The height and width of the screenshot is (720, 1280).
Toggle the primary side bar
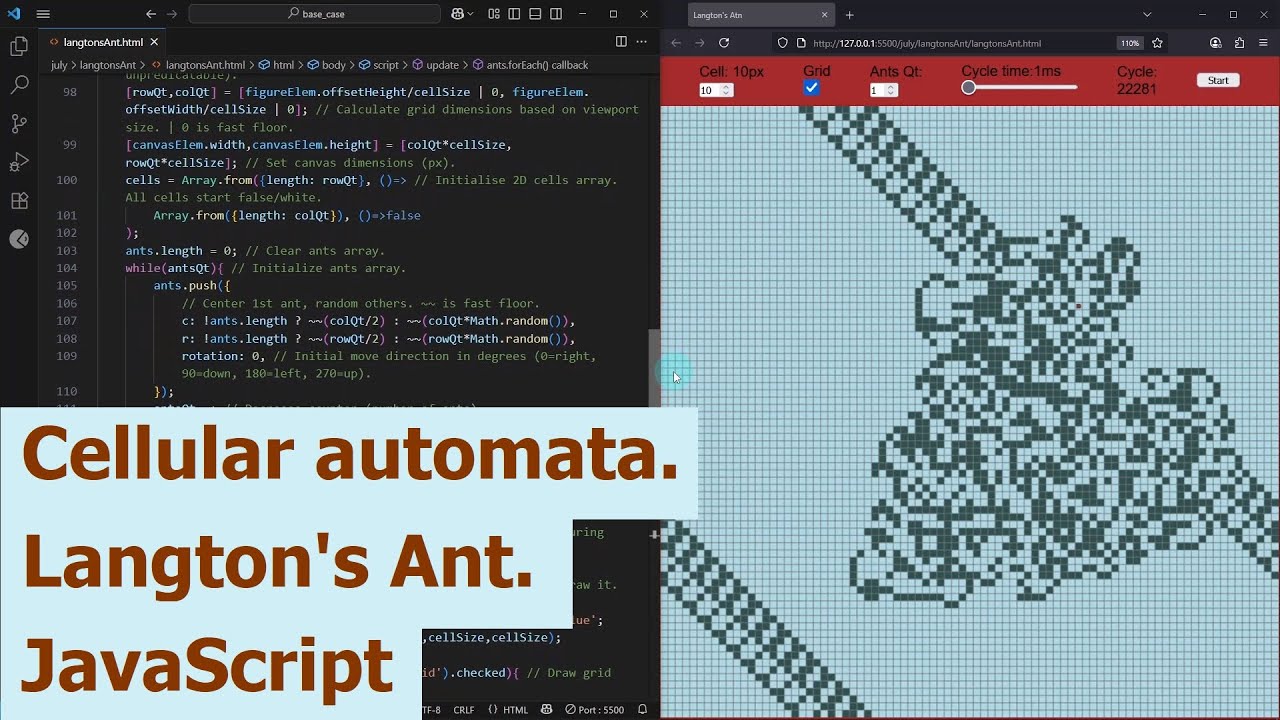pos(515,14)
